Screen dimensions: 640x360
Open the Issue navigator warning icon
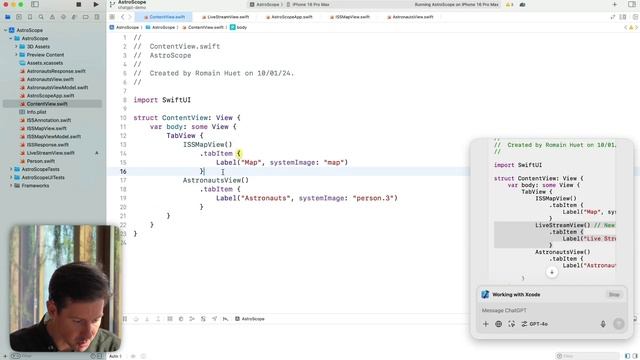pyautogui.click(x=52, y=17)
